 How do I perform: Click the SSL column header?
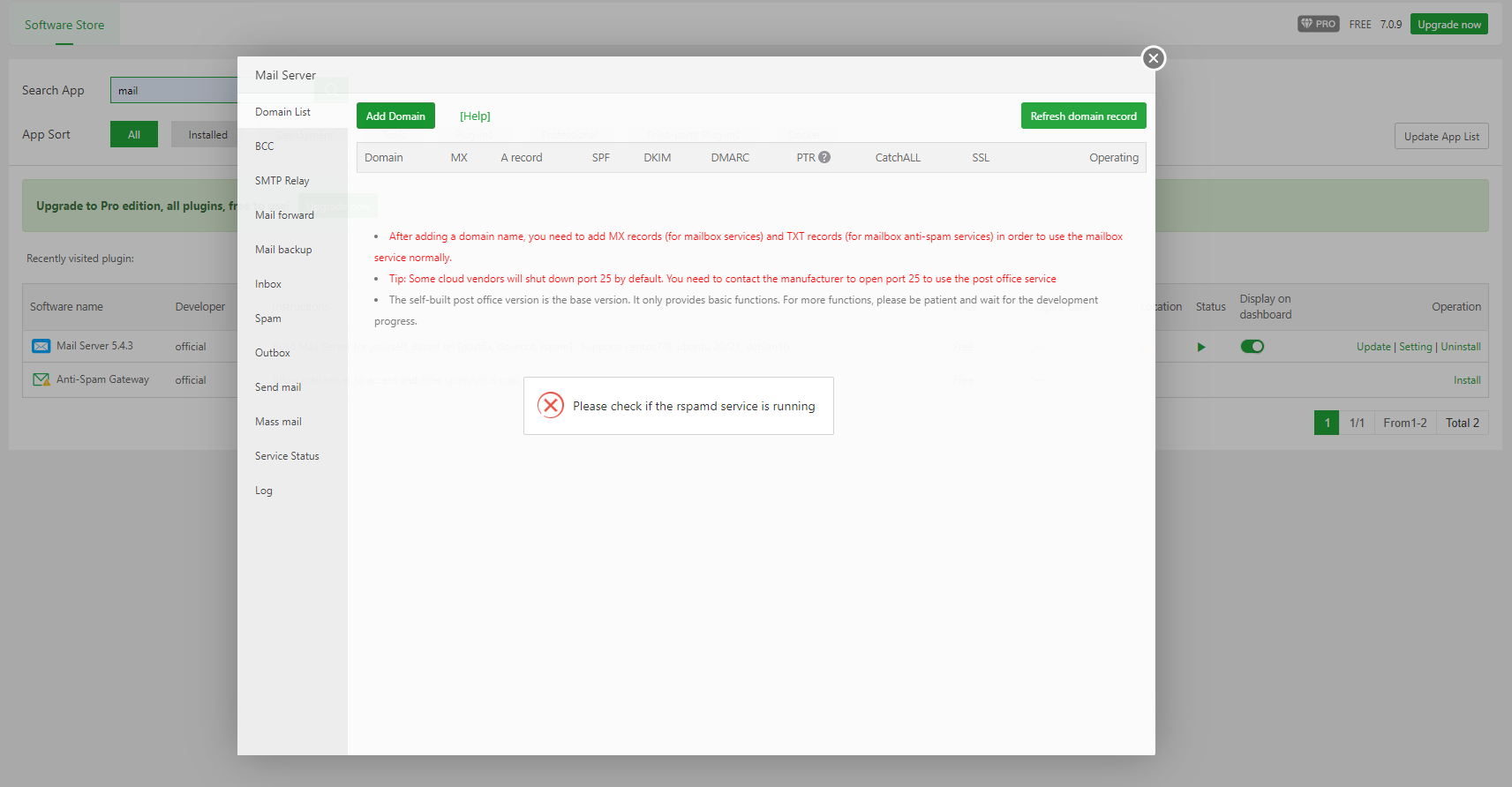pos(981,157)
